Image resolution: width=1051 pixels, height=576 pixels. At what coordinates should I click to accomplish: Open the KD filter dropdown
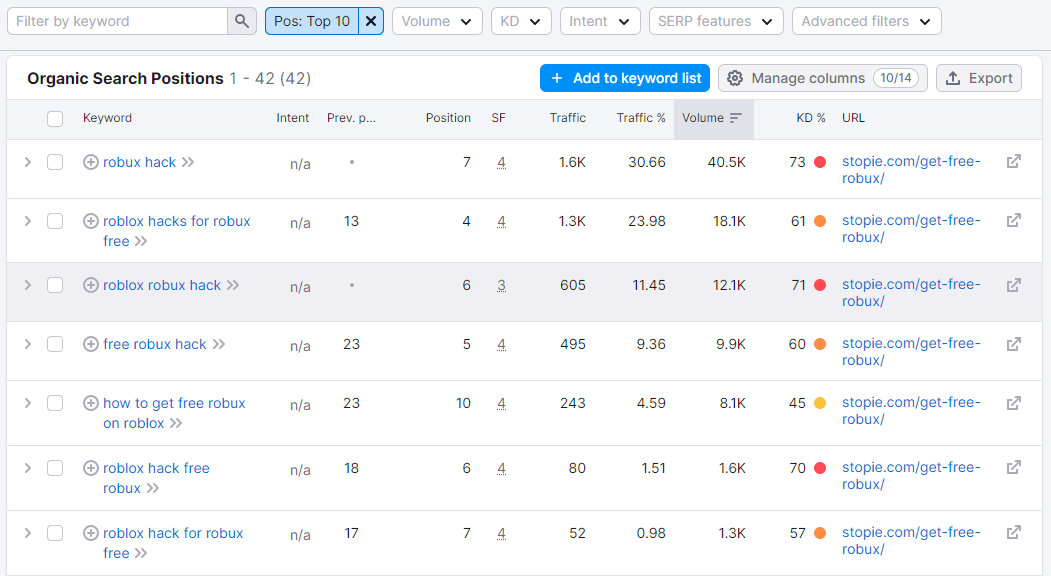521,21
